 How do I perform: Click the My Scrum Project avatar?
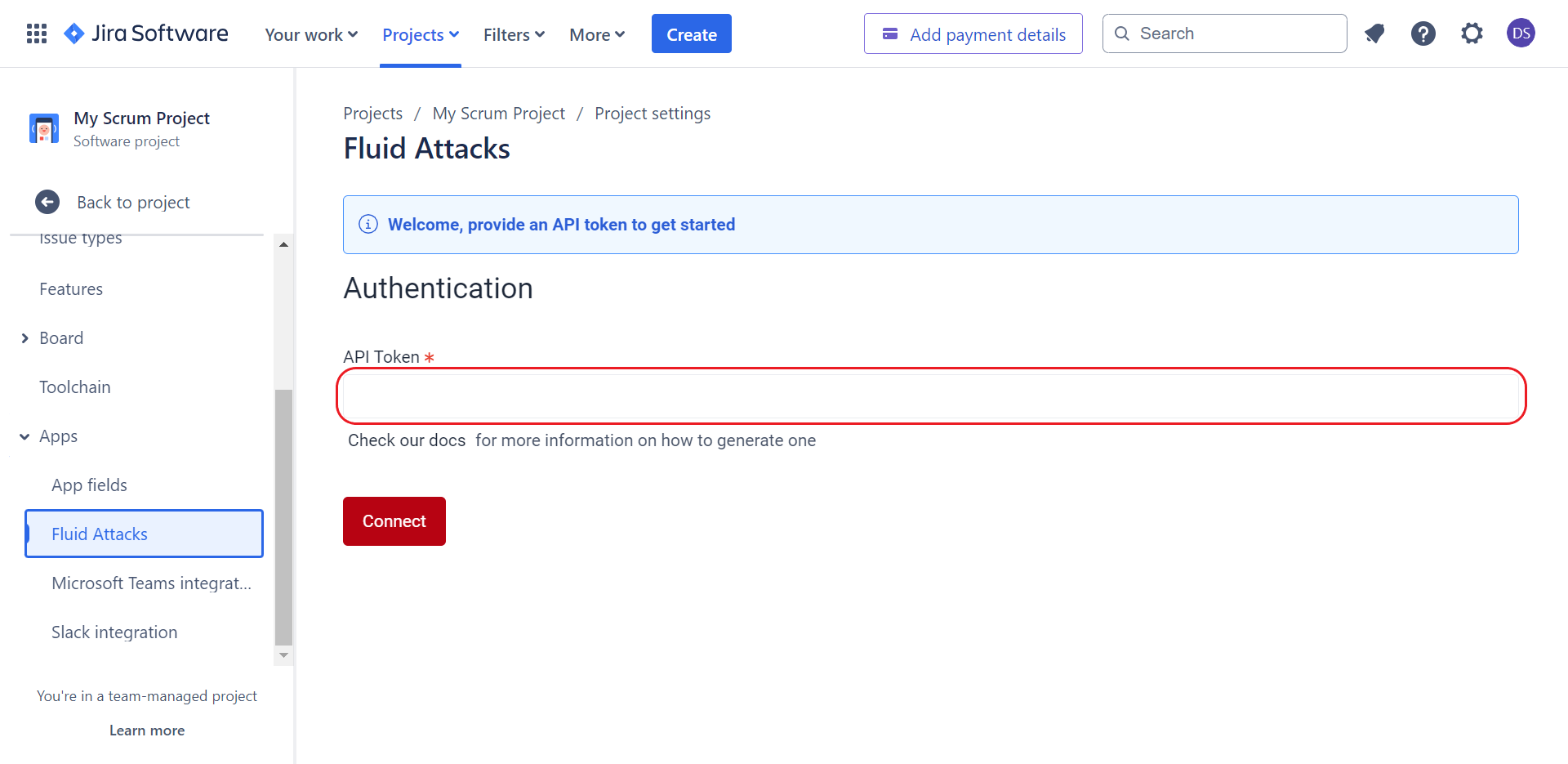43,128
